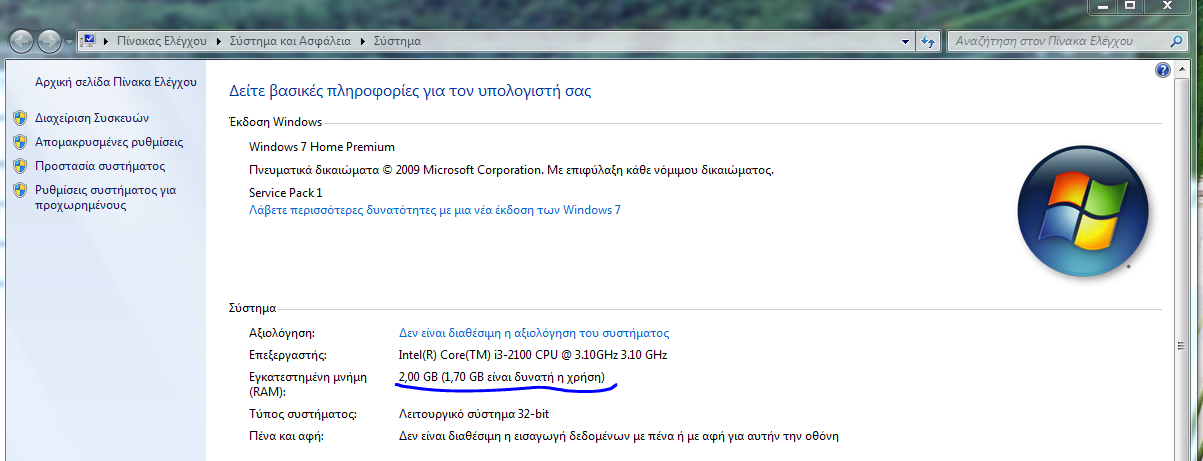Expand arrow after Σύστημα και Ασφάλεια breadcrumb

tap(362, 42)
